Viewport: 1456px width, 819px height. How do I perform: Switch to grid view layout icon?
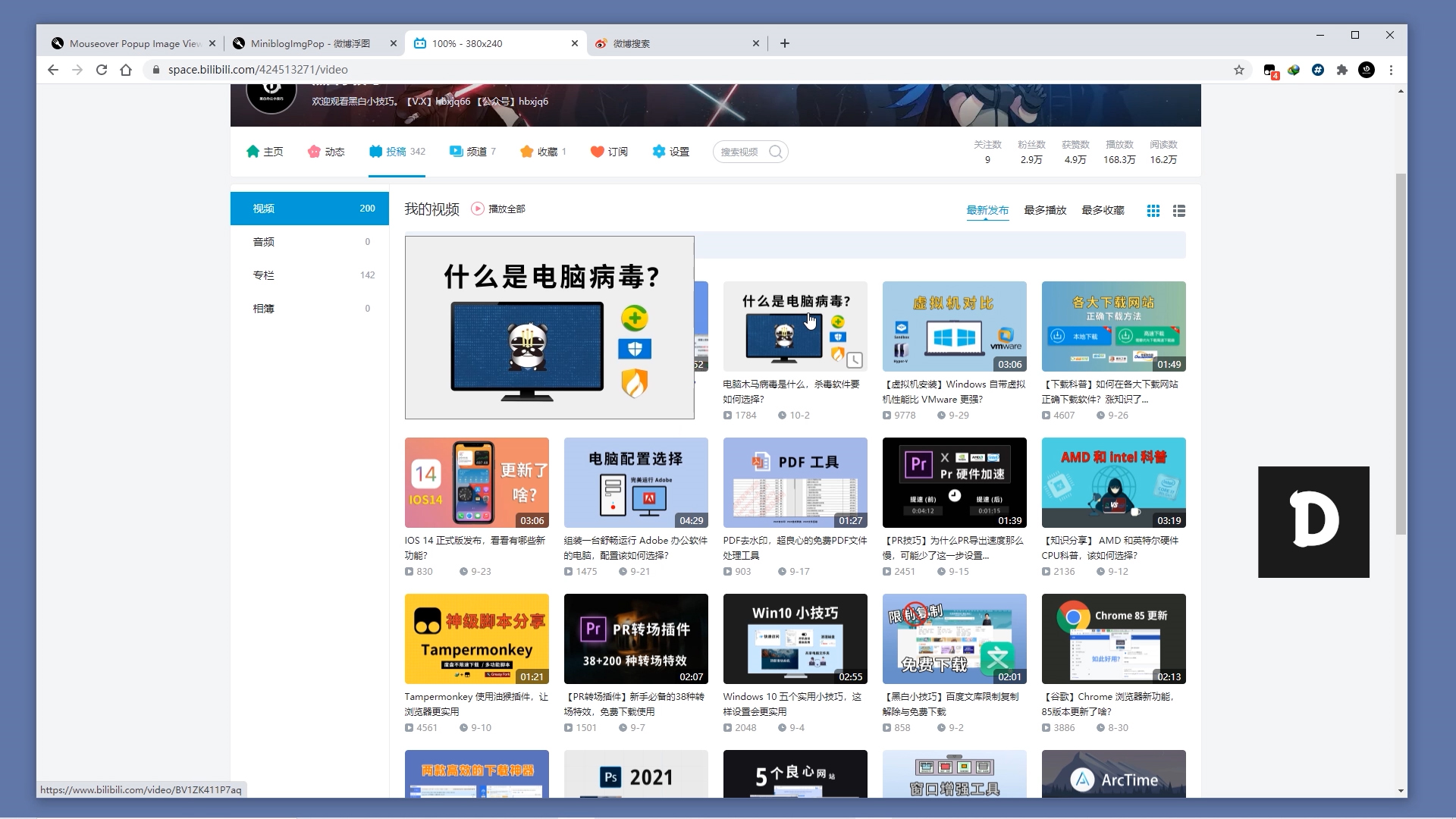coord(1153,211)
